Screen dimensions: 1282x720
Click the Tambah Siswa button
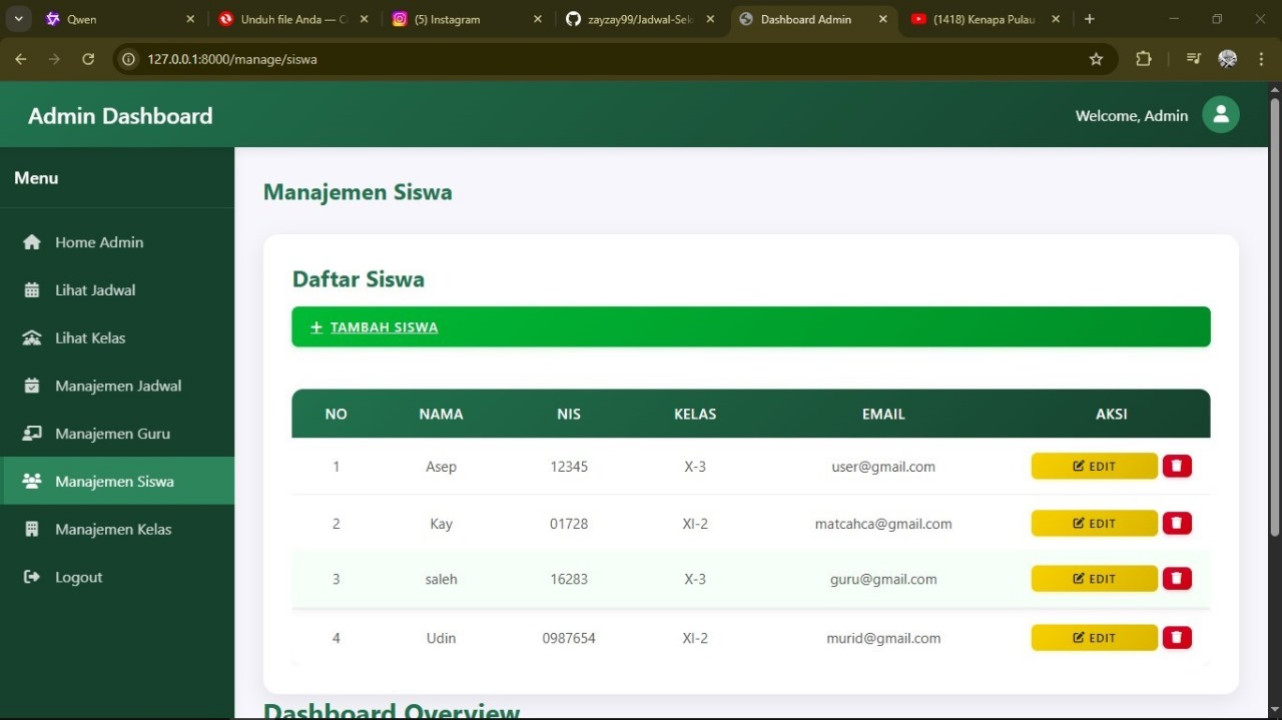coord(384,327)
